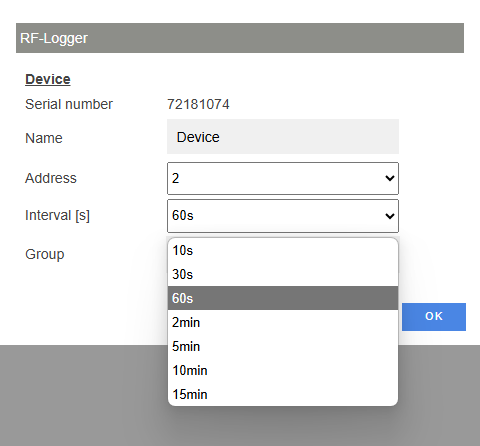Viewport: 480px width, 446px height.
Task: Click the RF-Logger title bar
Action: tap(240, 38)
